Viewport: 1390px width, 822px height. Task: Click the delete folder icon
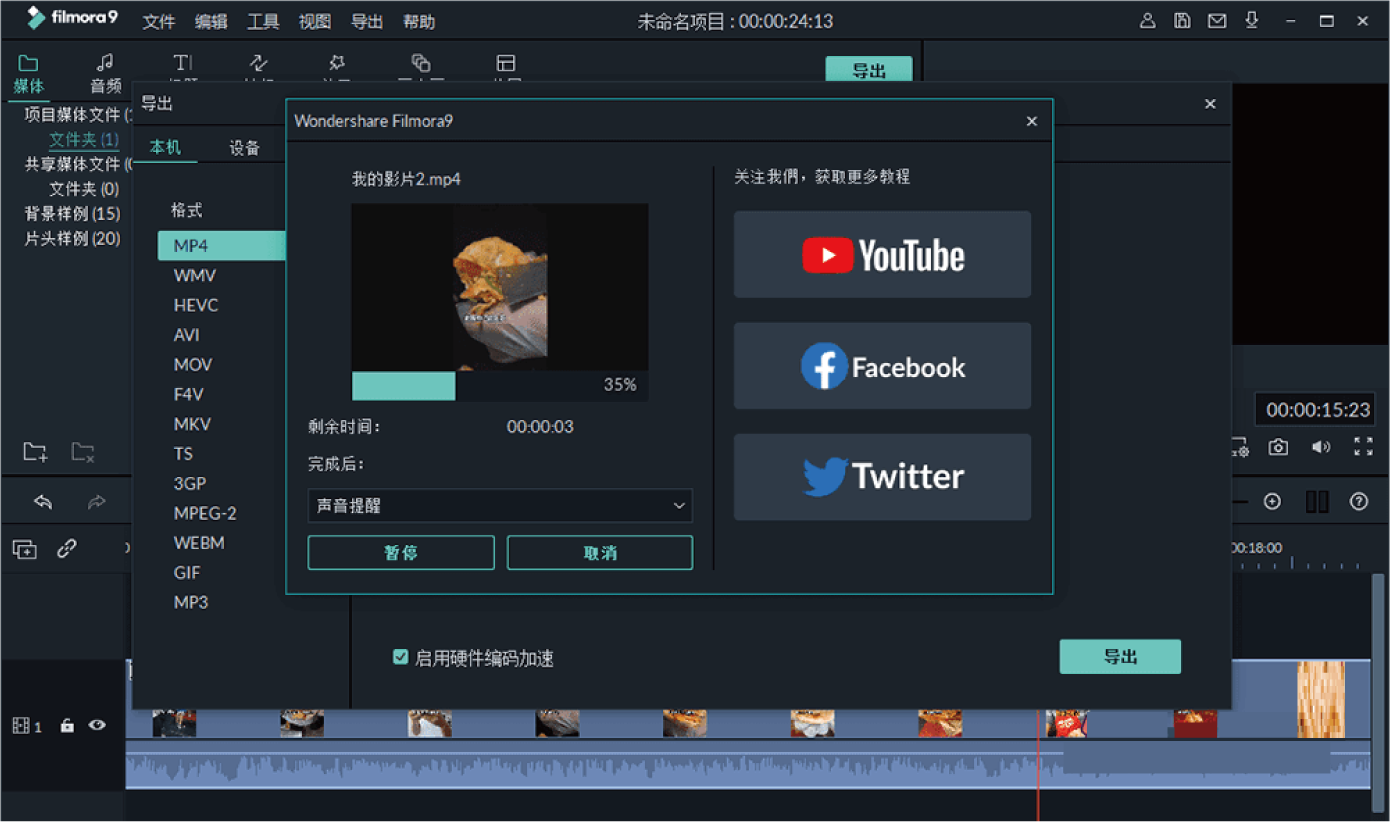point(83,452)
